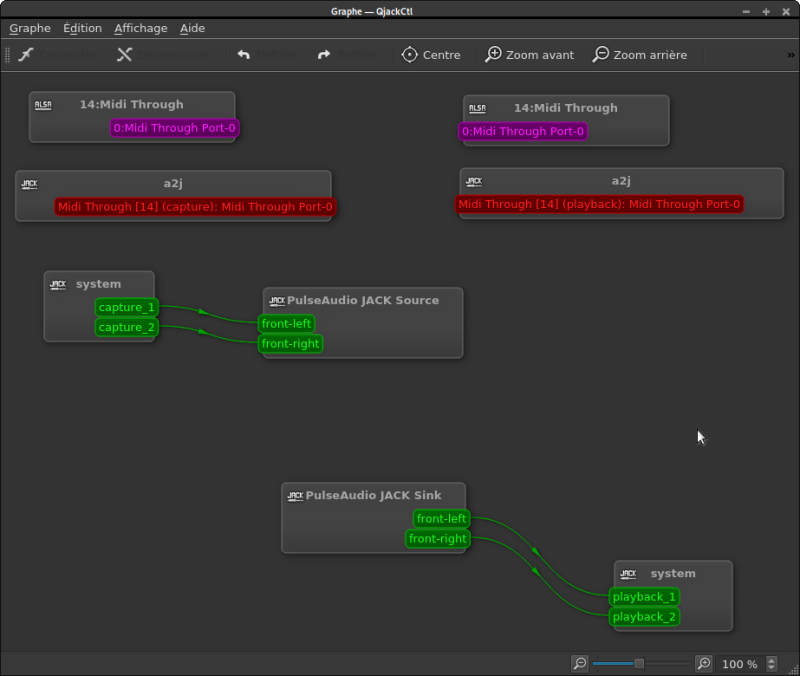Select front-left port of PulseAudio JACK Source
This screenshot has width=800, height=676.
(x=286, y=323)
